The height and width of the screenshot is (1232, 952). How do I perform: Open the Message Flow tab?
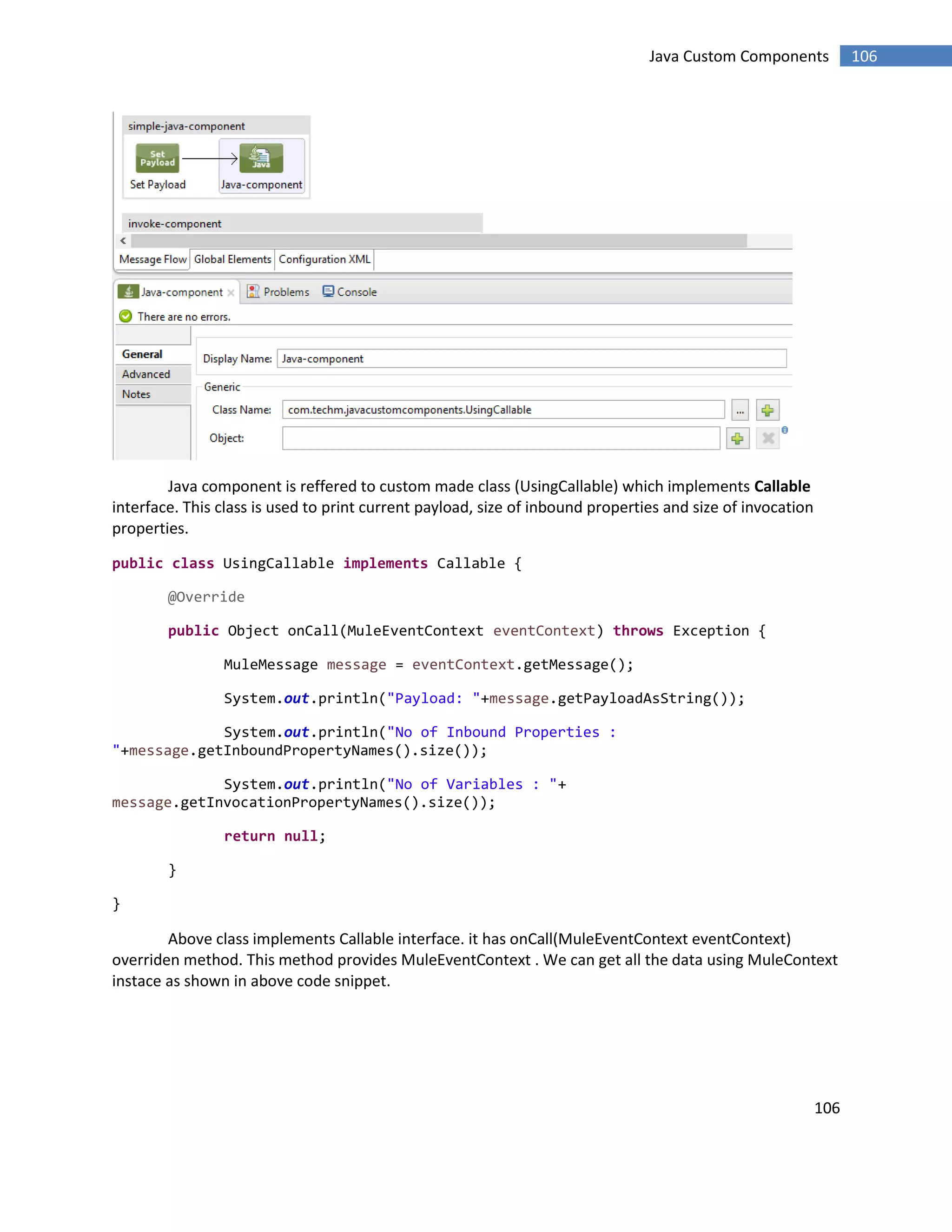[153, 259]
